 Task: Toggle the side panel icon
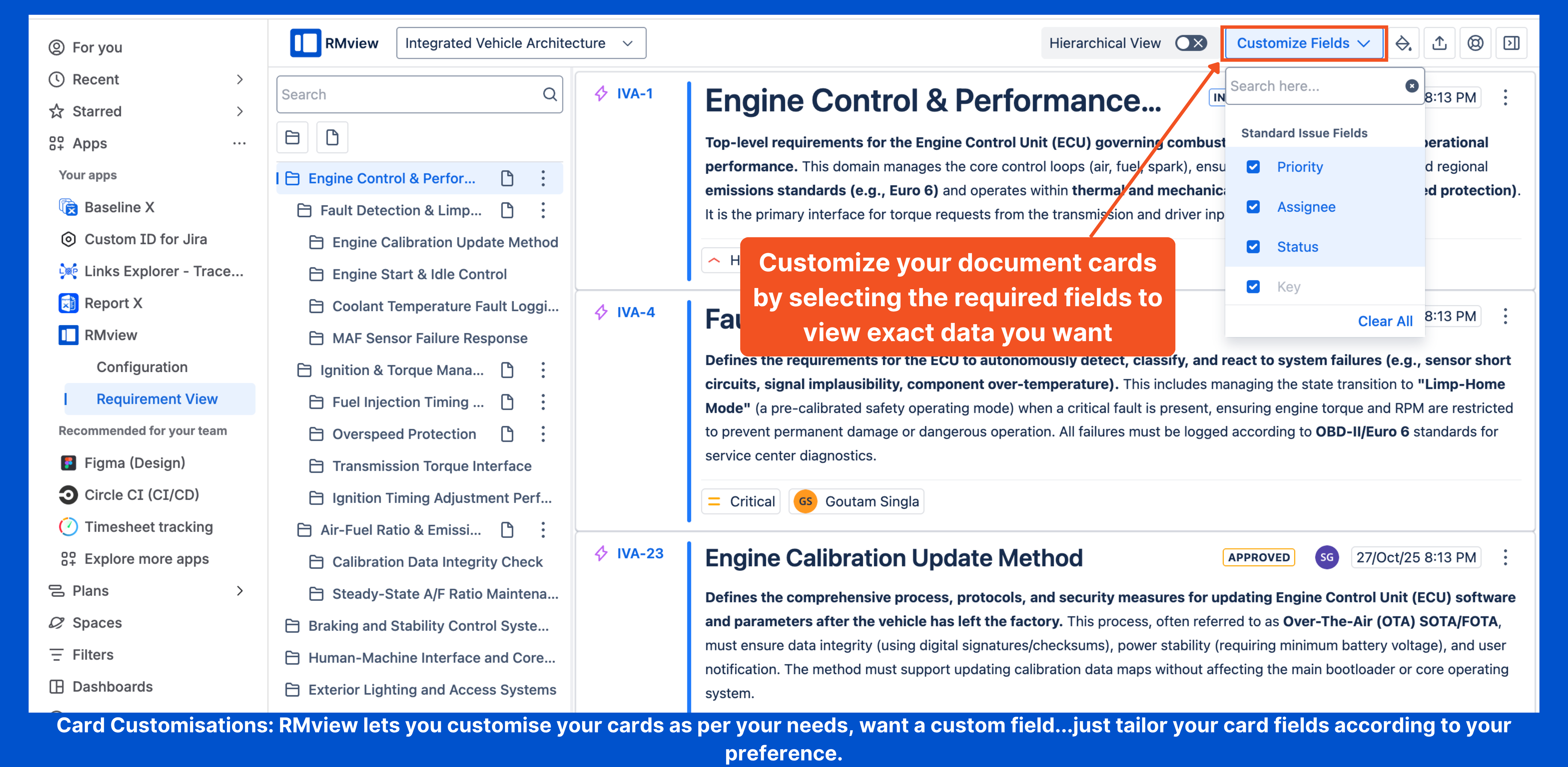point(1511,43)
